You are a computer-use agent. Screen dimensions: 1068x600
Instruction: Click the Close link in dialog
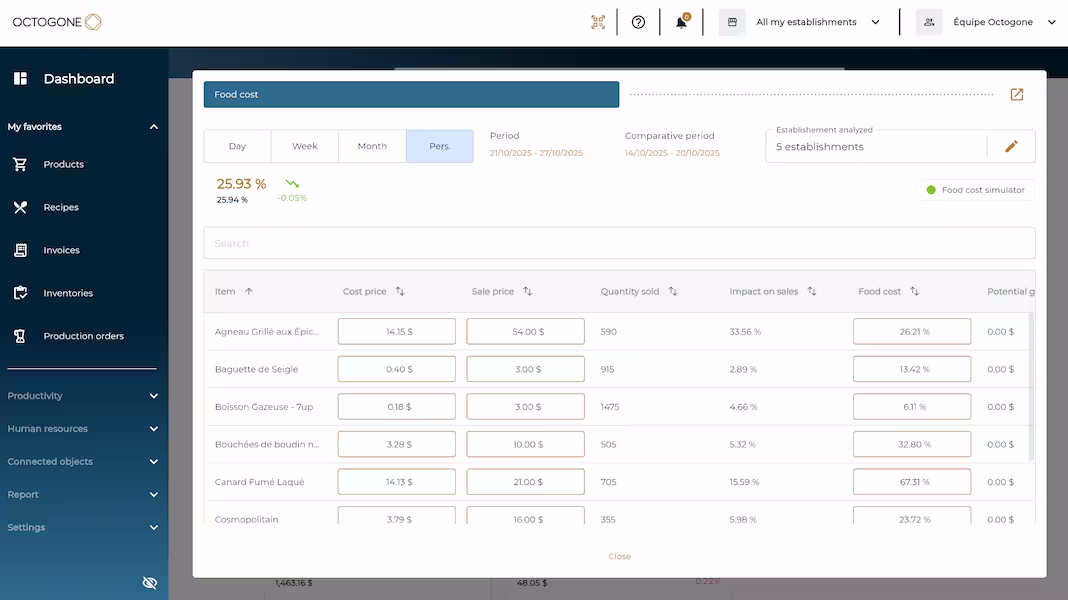click(x=619, y=556)
